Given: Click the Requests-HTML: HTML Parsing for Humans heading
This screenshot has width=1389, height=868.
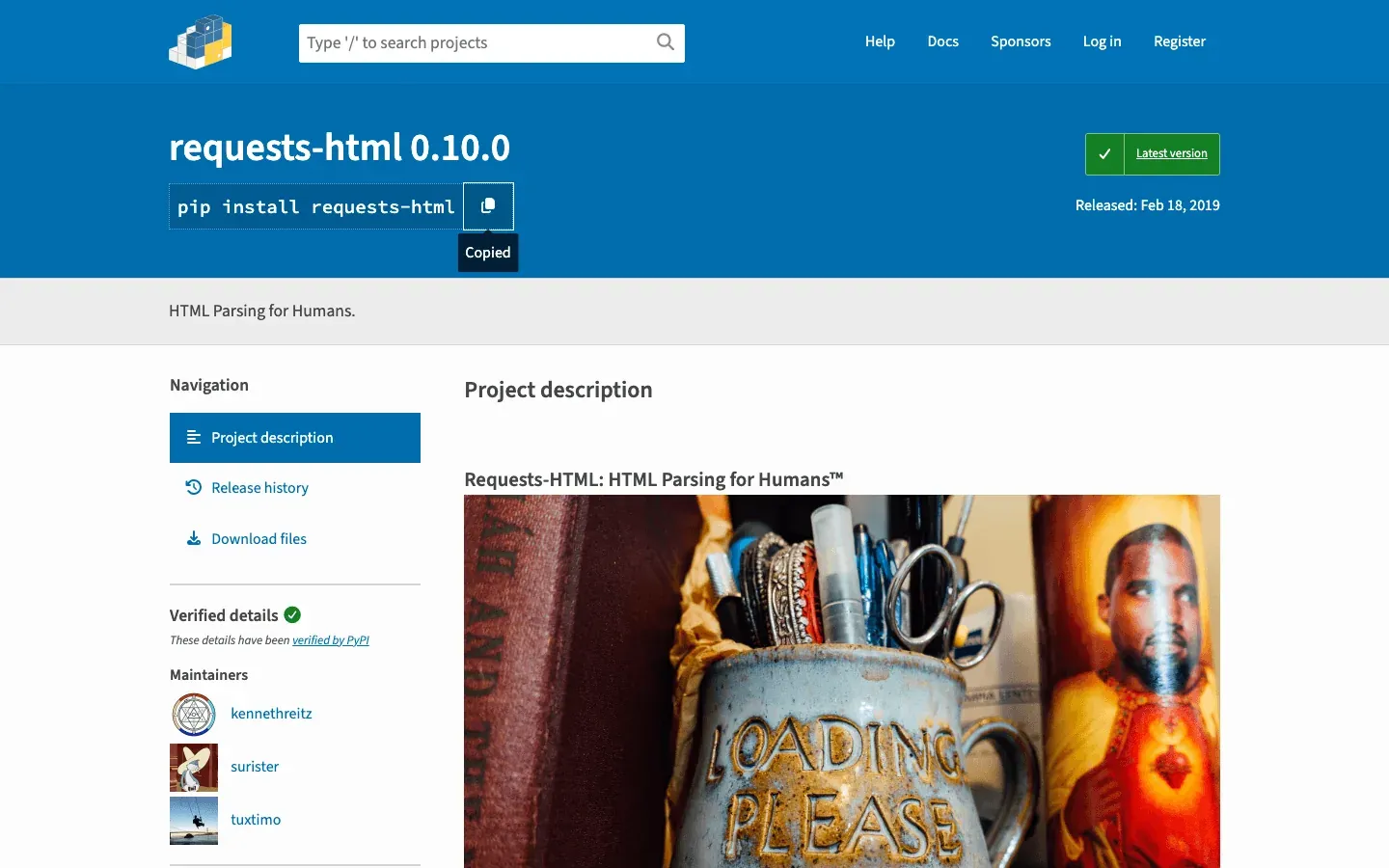Looking at the screenshot, I should pyautogui.click(x=654, y=479).
